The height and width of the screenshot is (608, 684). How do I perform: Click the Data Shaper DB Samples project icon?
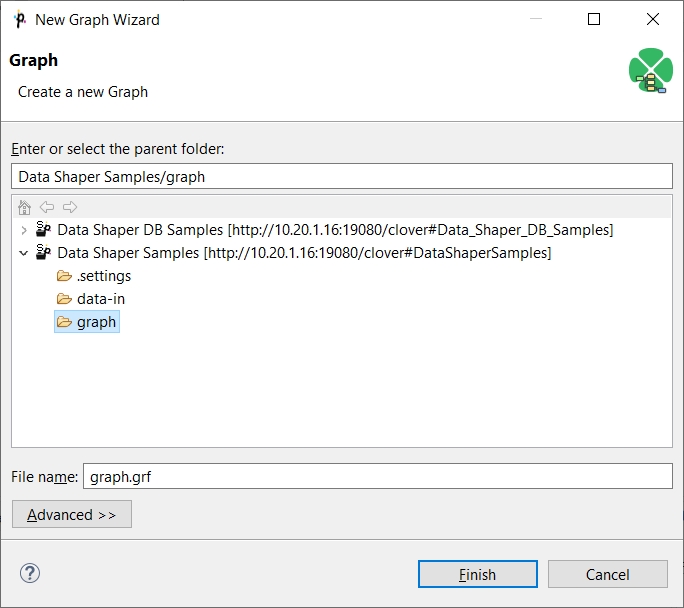tap(43, 229)
